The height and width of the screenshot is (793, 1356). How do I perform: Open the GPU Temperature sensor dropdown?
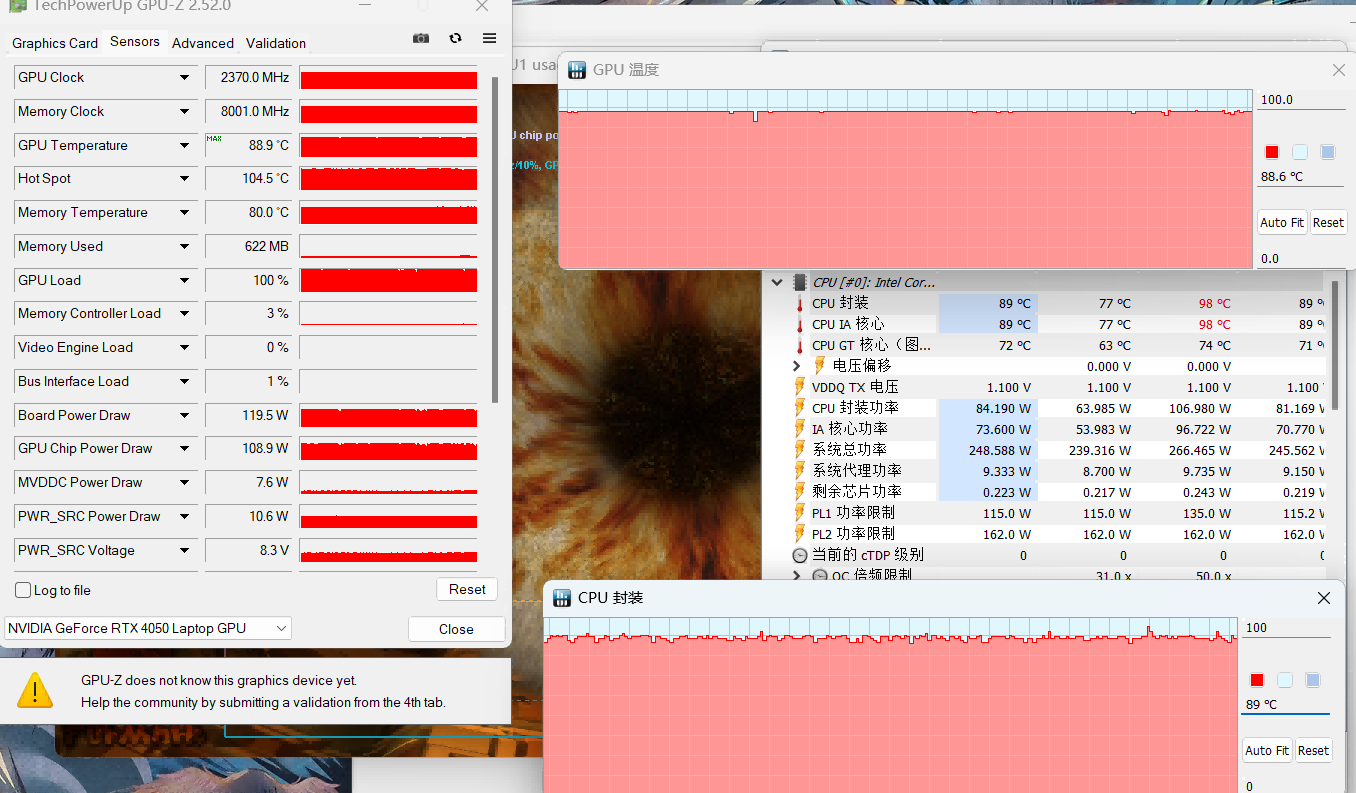pyautogui.click(x=184, y=146)
